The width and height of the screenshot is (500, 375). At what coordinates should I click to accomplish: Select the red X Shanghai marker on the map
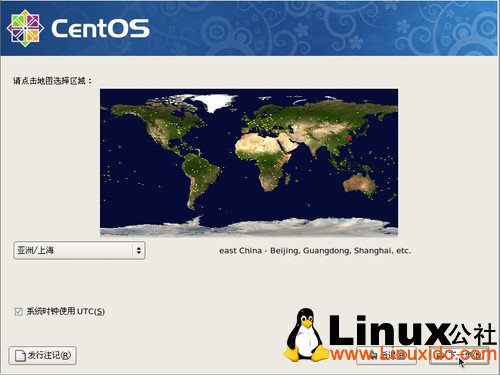(x=349, y=138)
